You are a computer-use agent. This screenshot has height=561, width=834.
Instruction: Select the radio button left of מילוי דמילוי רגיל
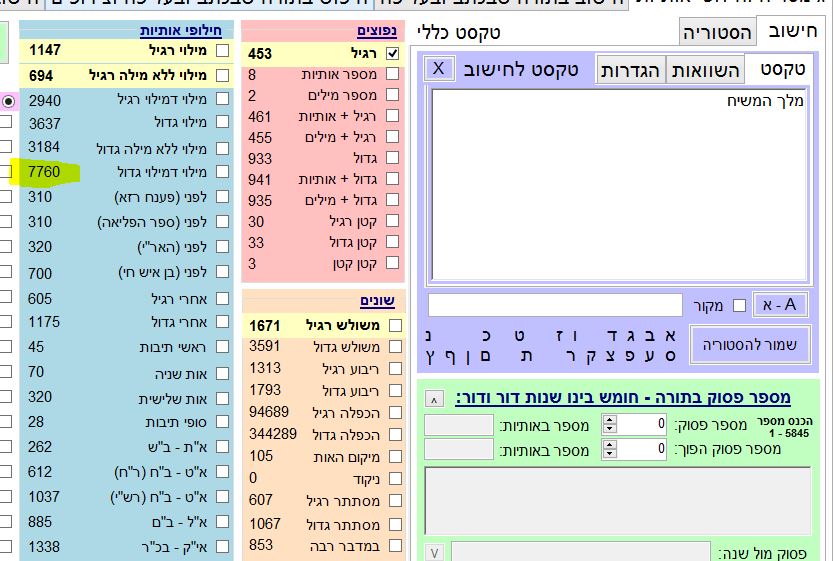coord(9,101)
